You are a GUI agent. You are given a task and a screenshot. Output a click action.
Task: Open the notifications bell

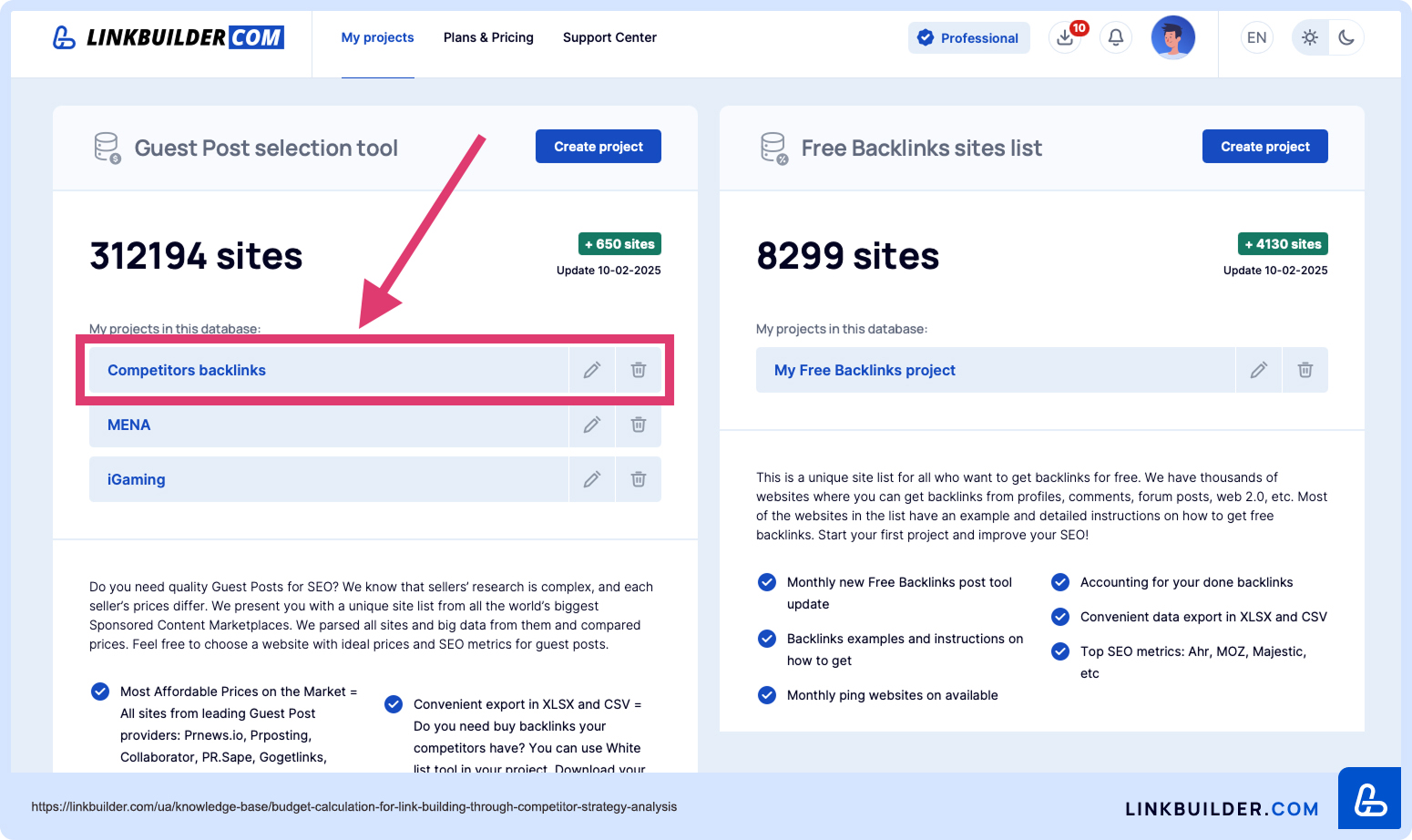pos(1116,38)
